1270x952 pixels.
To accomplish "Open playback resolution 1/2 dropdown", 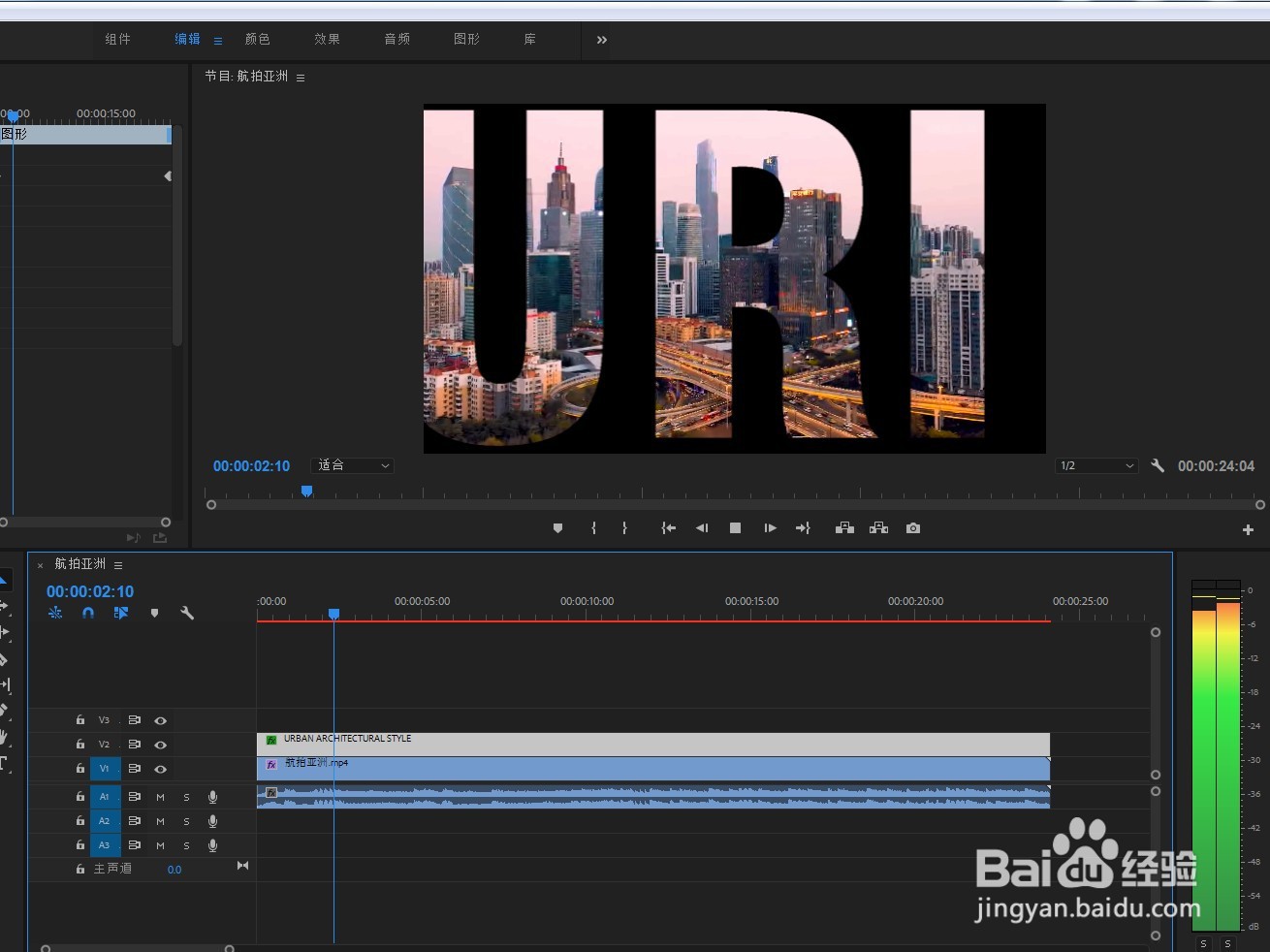I will tap(1095, 465).
